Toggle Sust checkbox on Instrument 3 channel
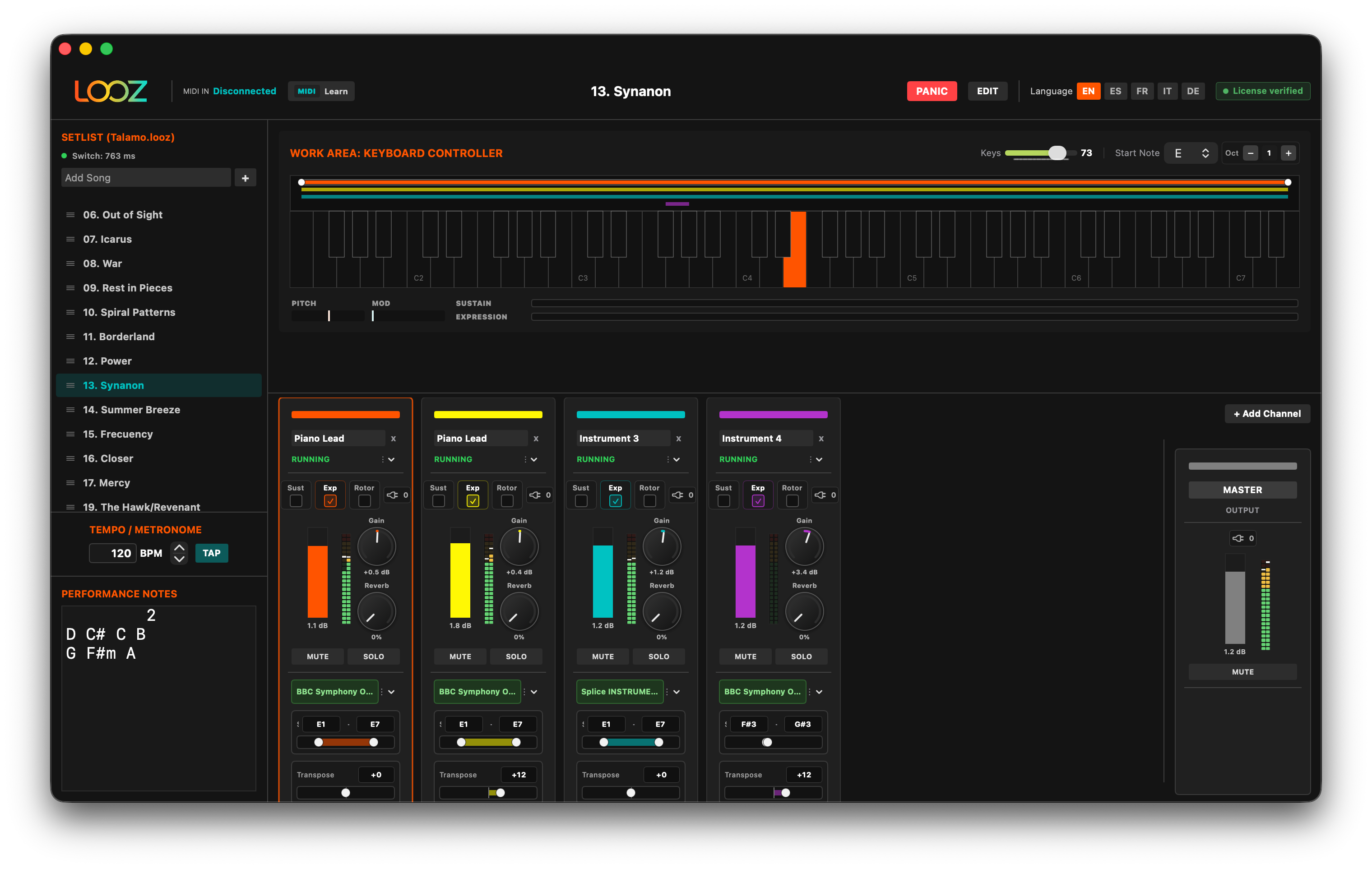The image size is (1372, 869). coord(580,501)
